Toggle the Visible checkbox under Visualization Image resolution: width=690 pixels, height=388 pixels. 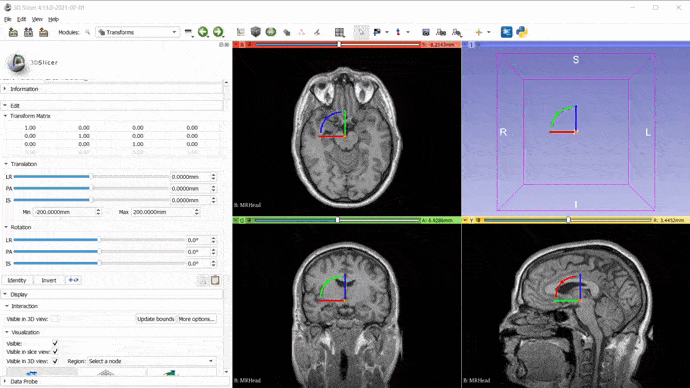coord(55,343)
